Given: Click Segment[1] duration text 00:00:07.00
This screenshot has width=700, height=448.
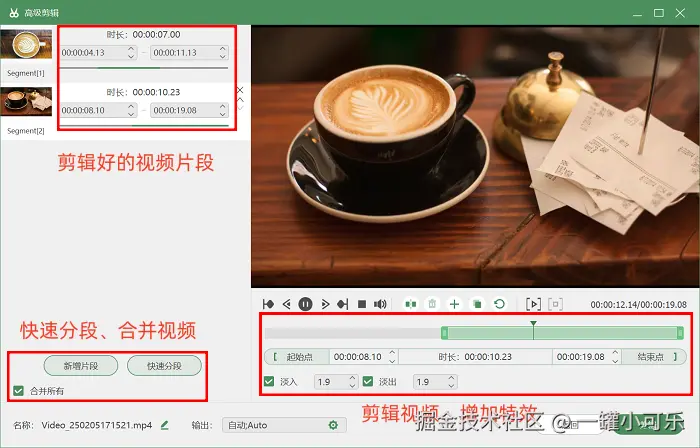Looking at the screenshot, I should point(156,34).
